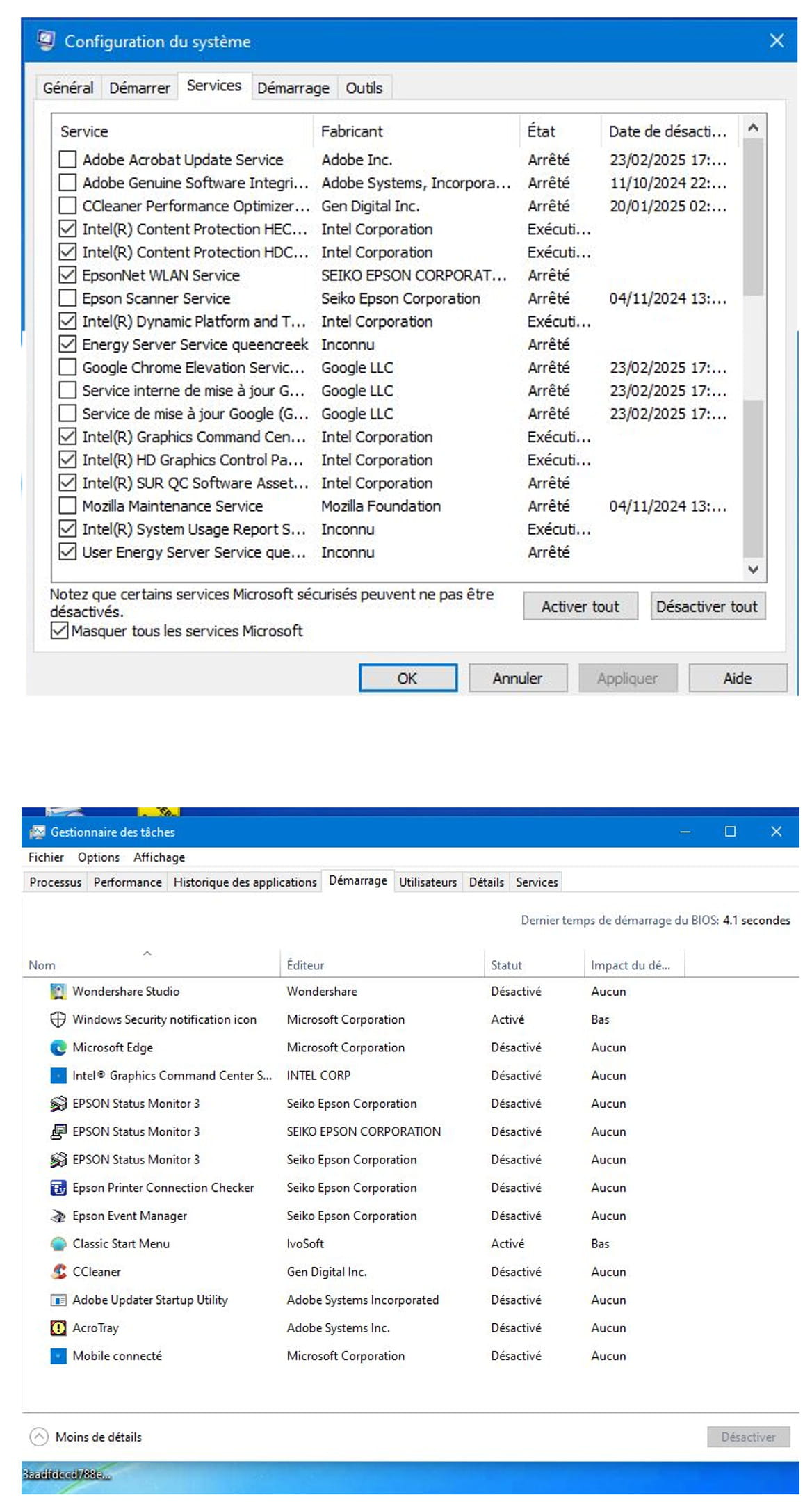Sort by the Statut column header
This screenshot has height=1502, width=812.
534,964
